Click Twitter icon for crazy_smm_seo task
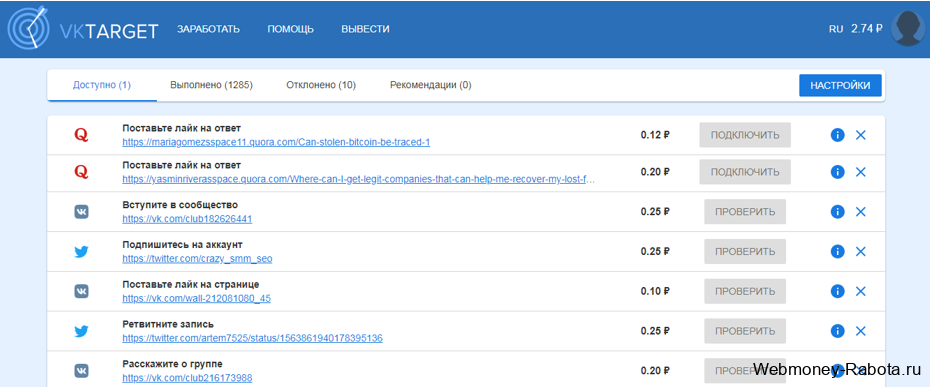Image resolution: width=930 pixels, height=387 pixels. point(81,252)
